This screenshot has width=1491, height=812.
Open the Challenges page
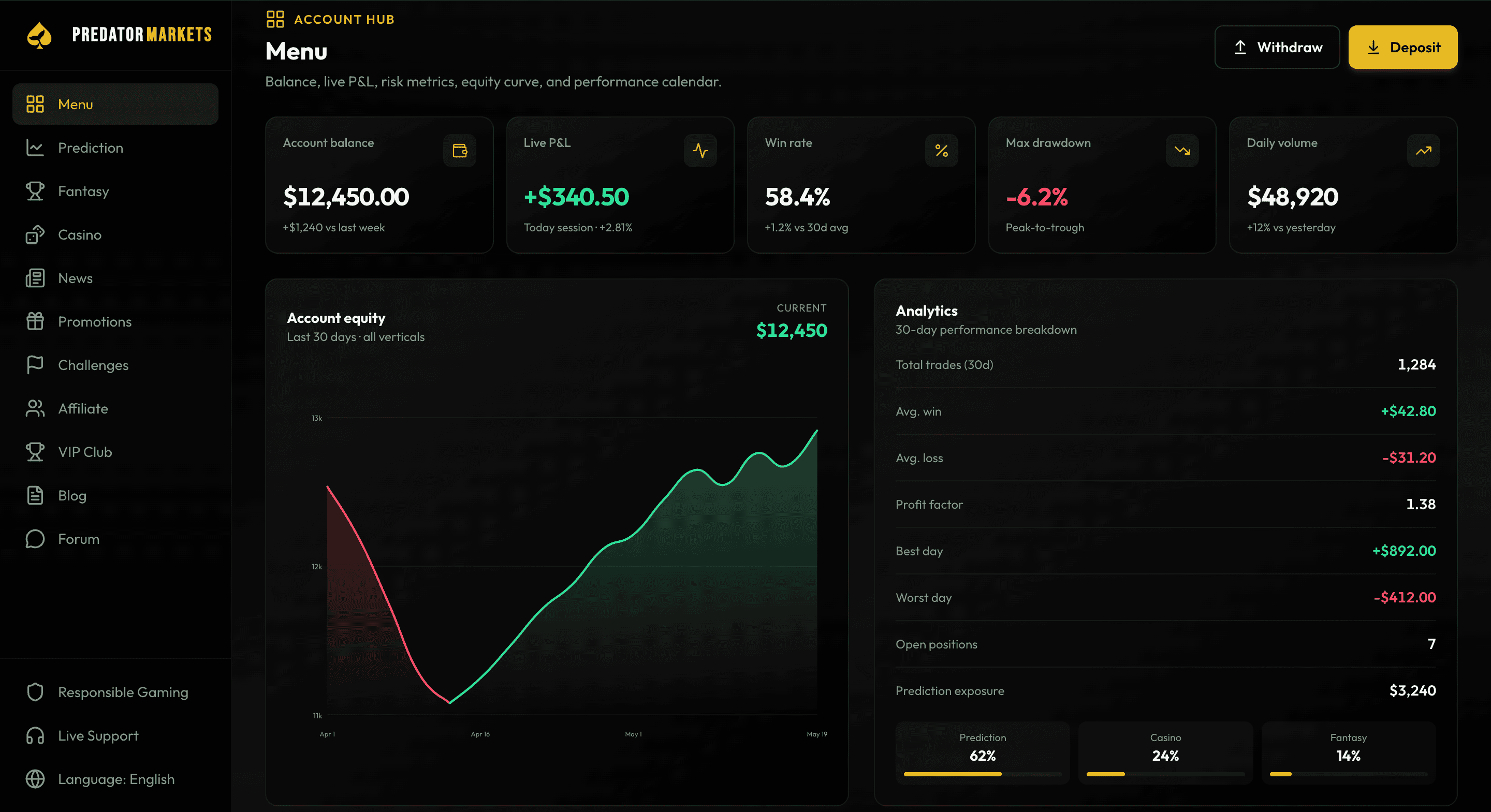(x=115, y=365)
